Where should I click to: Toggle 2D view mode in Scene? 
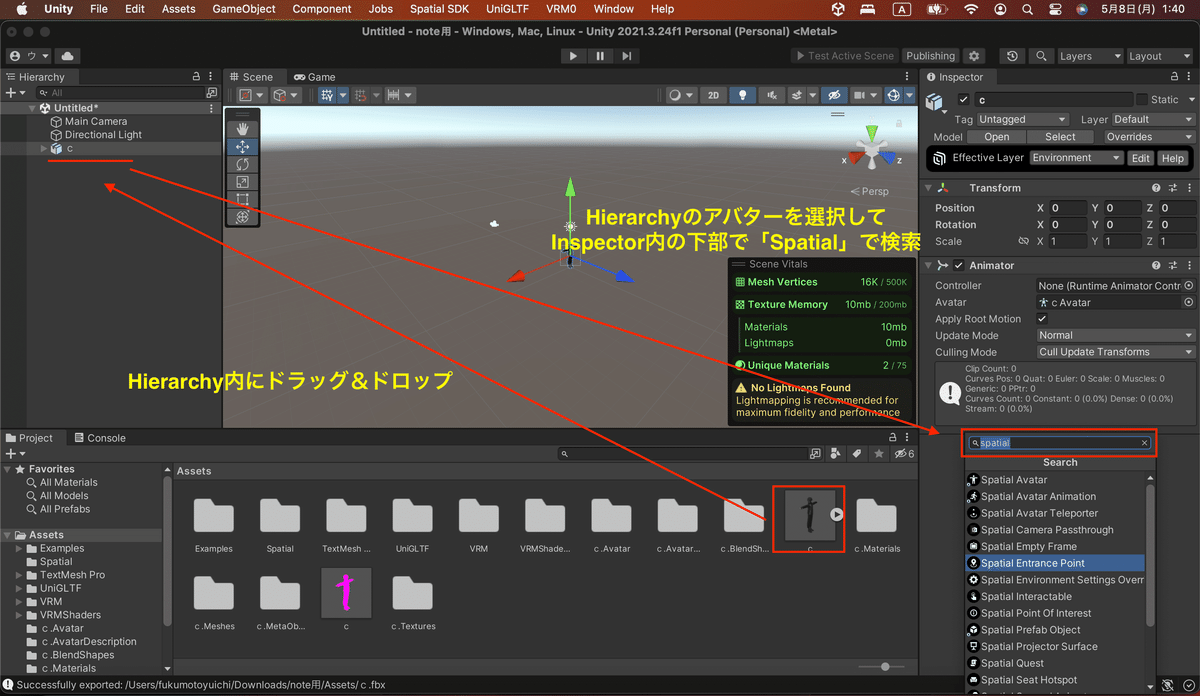tap(713, 95)
